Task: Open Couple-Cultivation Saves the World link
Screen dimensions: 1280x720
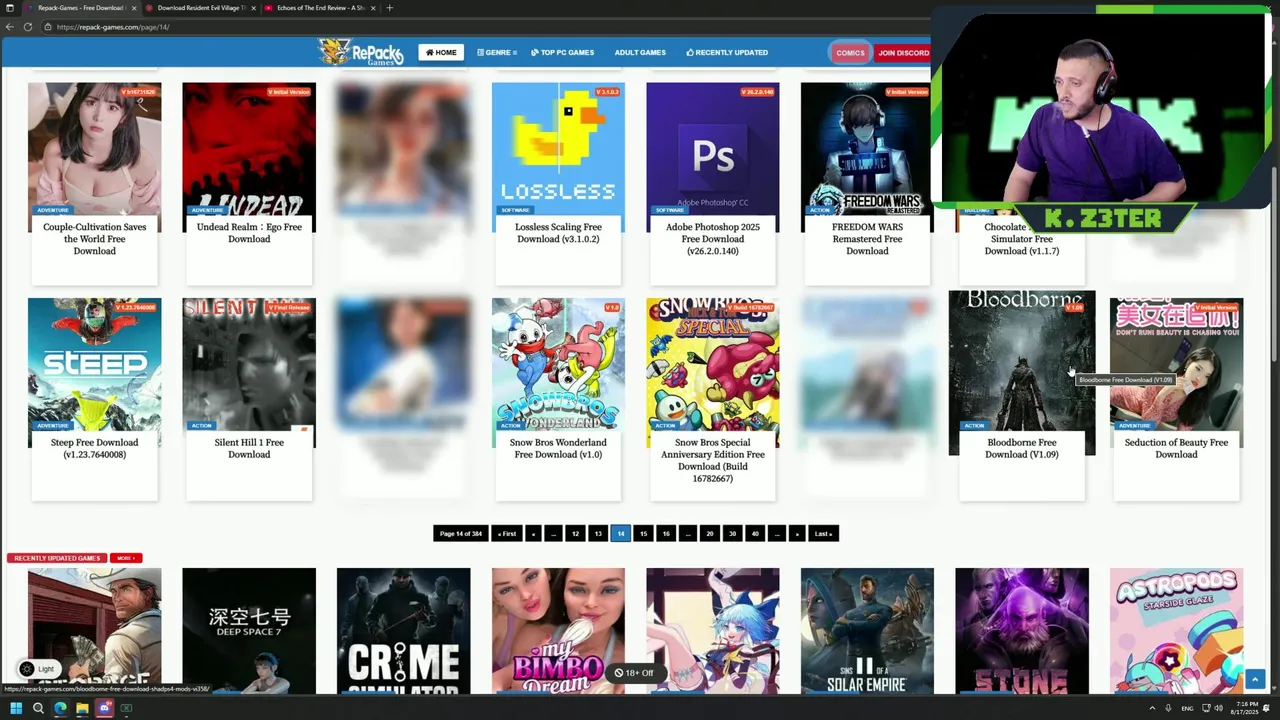Action: pos(94,239)
